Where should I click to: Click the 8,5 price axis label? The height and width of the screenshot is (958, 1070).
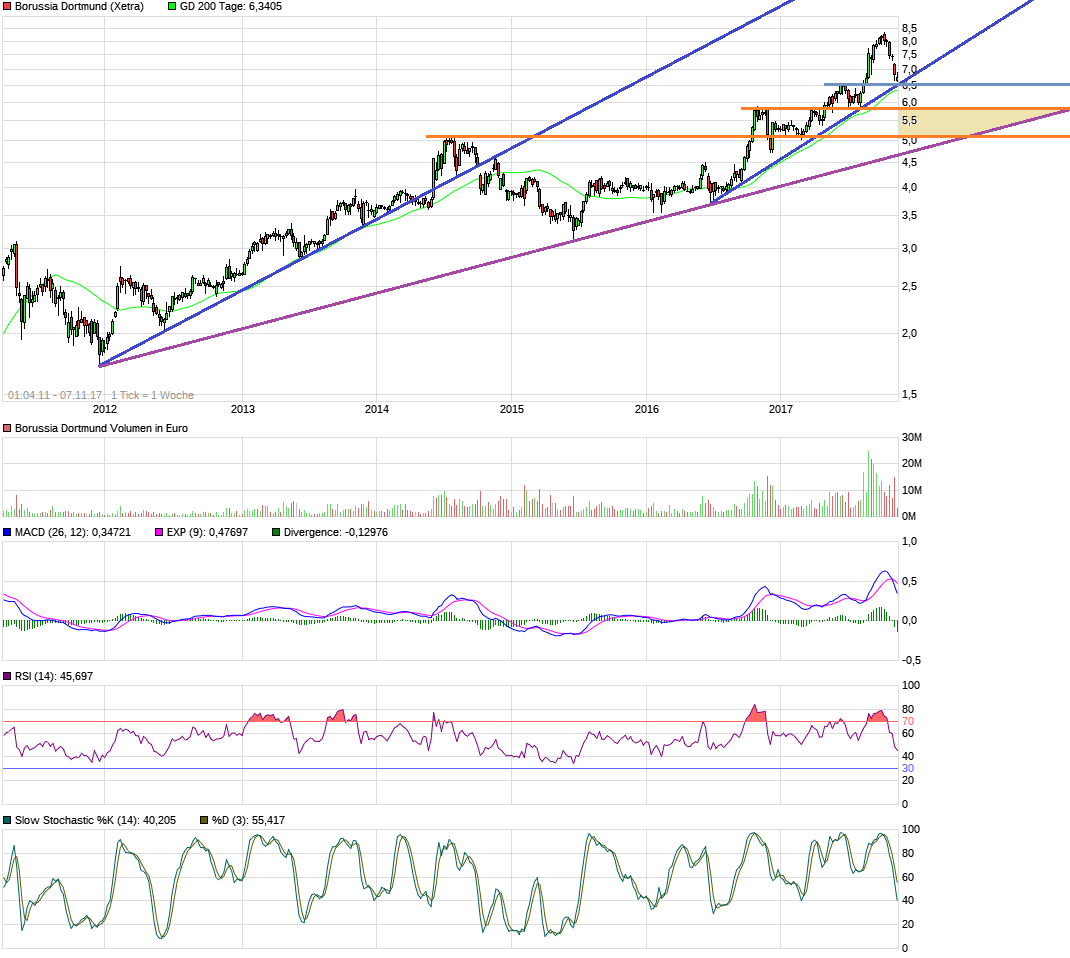(x=910, y=29)
